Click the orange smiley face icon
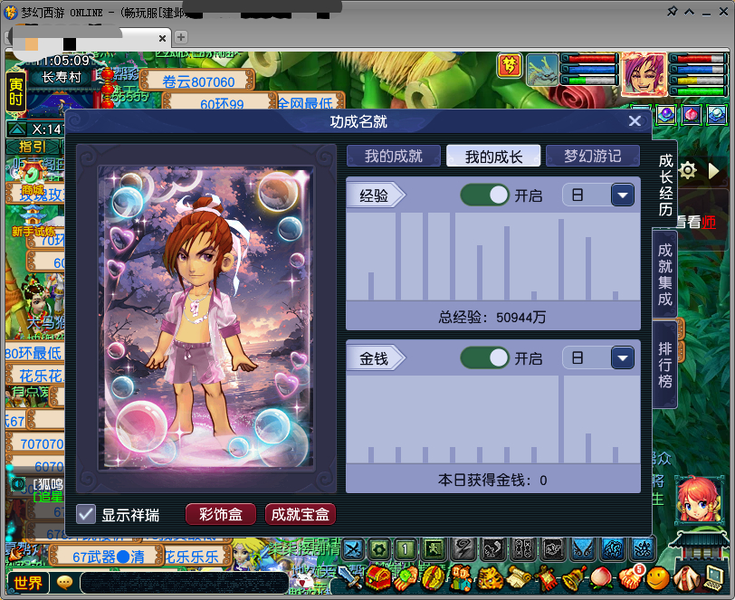Viewport: 735px width, 600px height. 658,578
